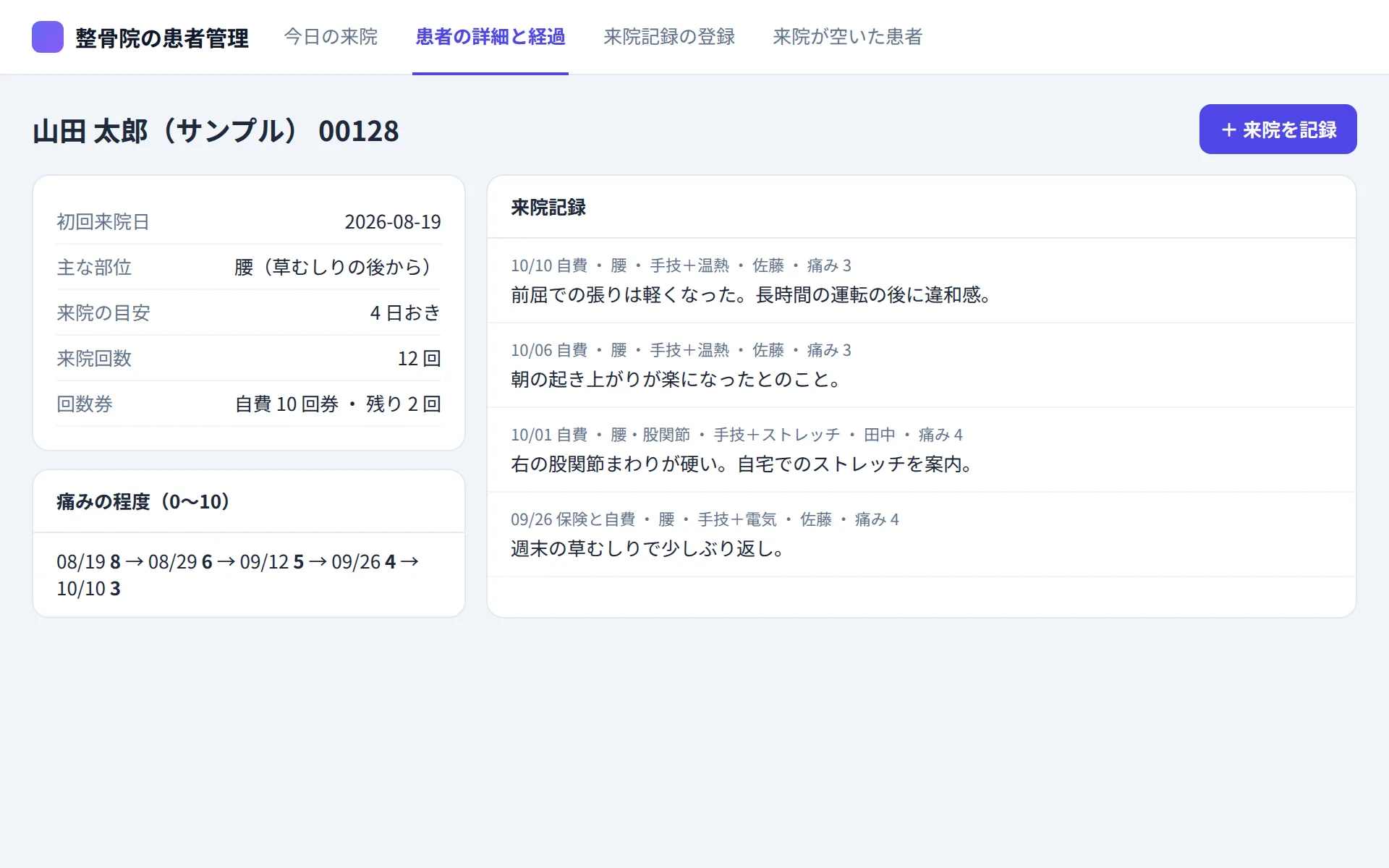
Task: Open the 10/01 visit record header
Action: pos(736,435)
